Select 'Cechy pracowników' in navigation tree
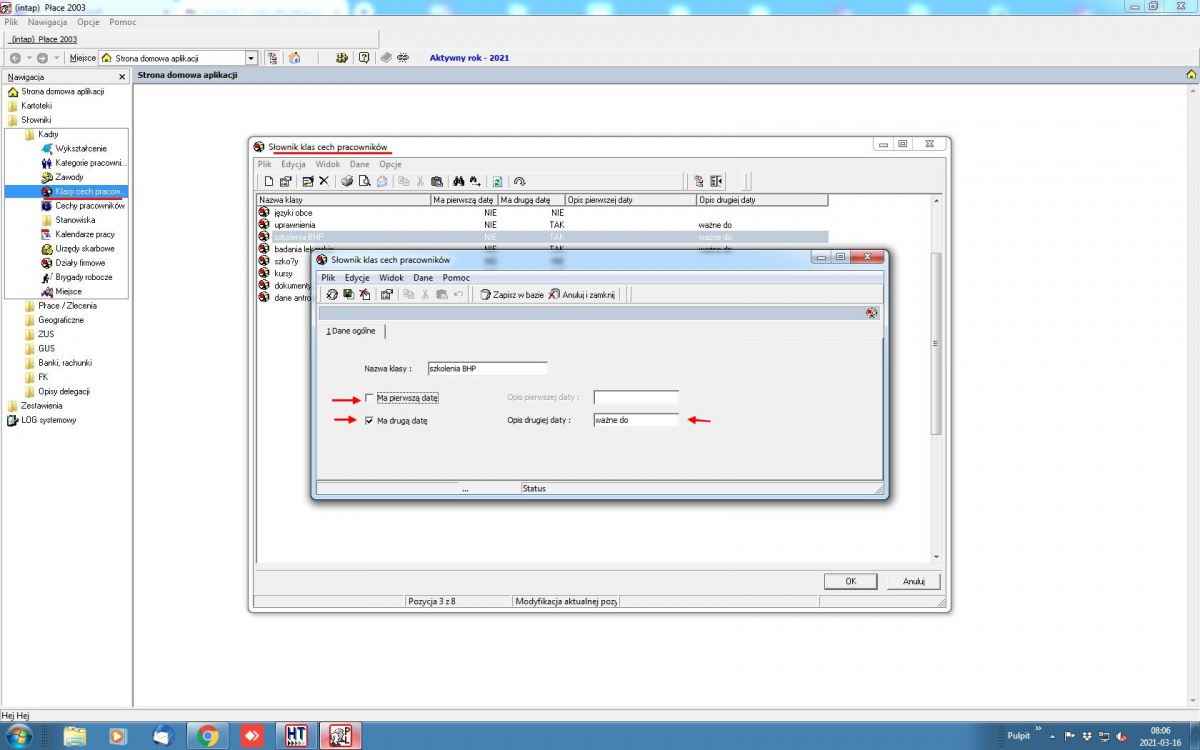Screen dimensions: 1200x750 click(83, 205)
